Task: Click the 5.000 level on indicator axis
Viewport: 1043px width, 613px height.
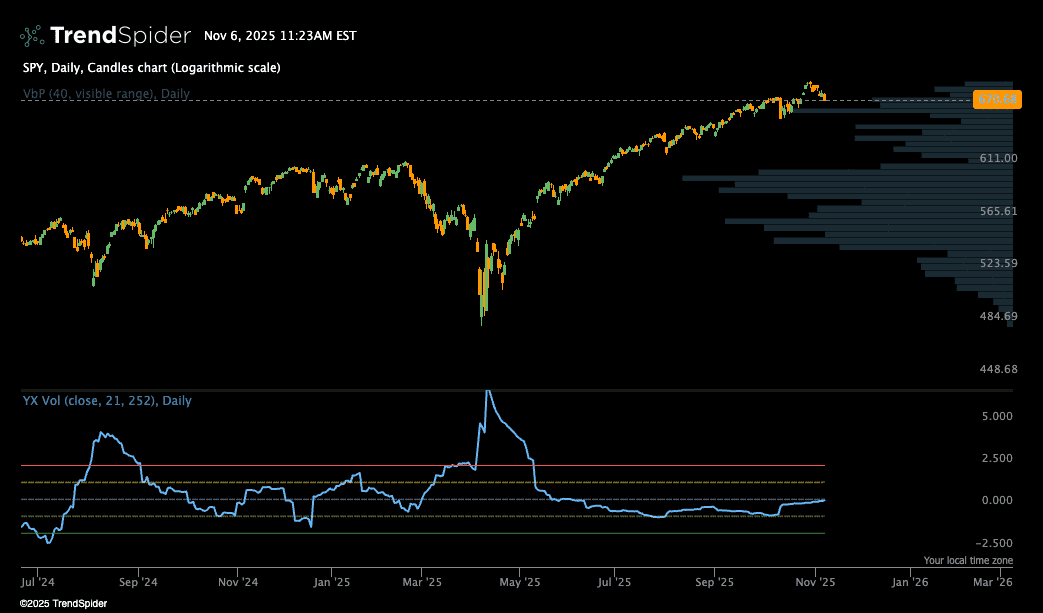Action: [1000, 416]
